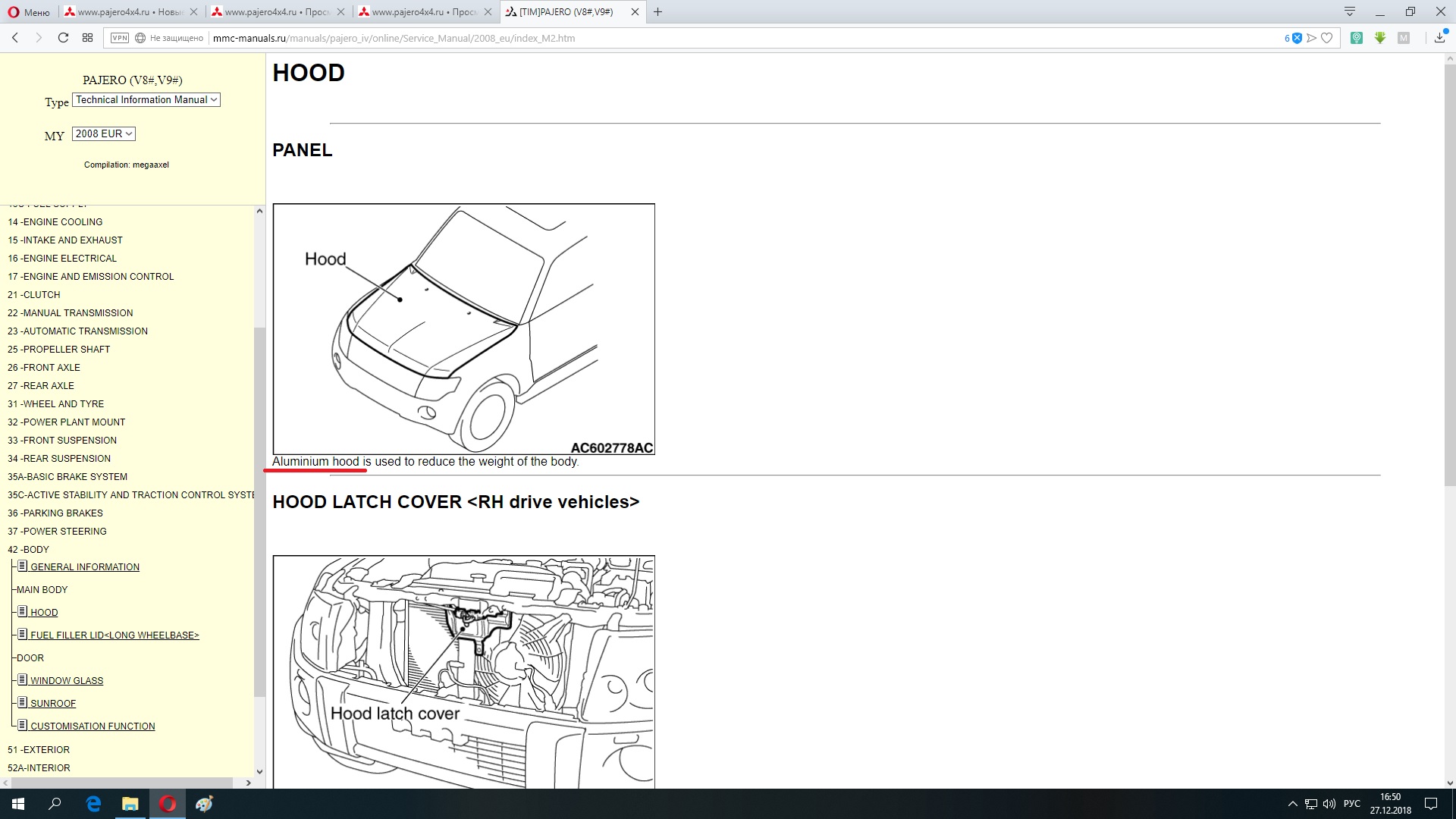Open the downloads panel icon

click(1439, 38)
